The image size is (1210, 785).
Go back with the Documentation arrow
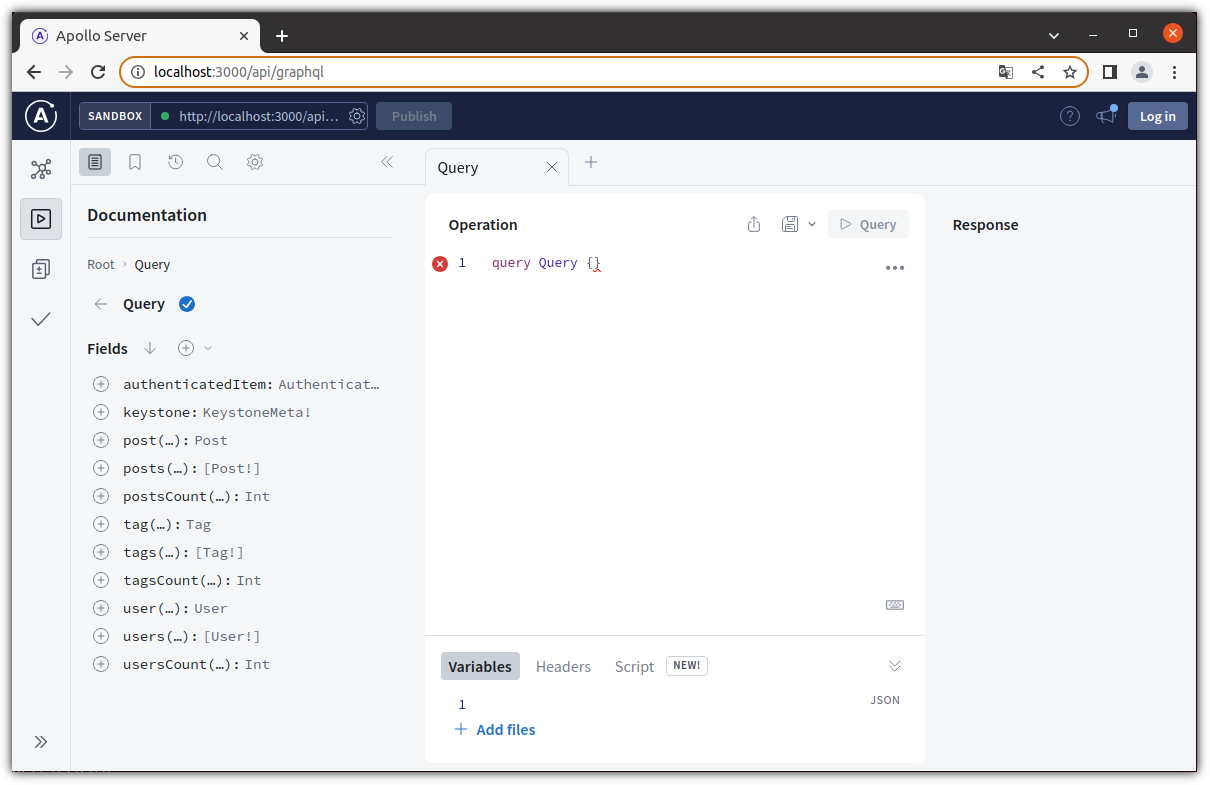(100, 304)
